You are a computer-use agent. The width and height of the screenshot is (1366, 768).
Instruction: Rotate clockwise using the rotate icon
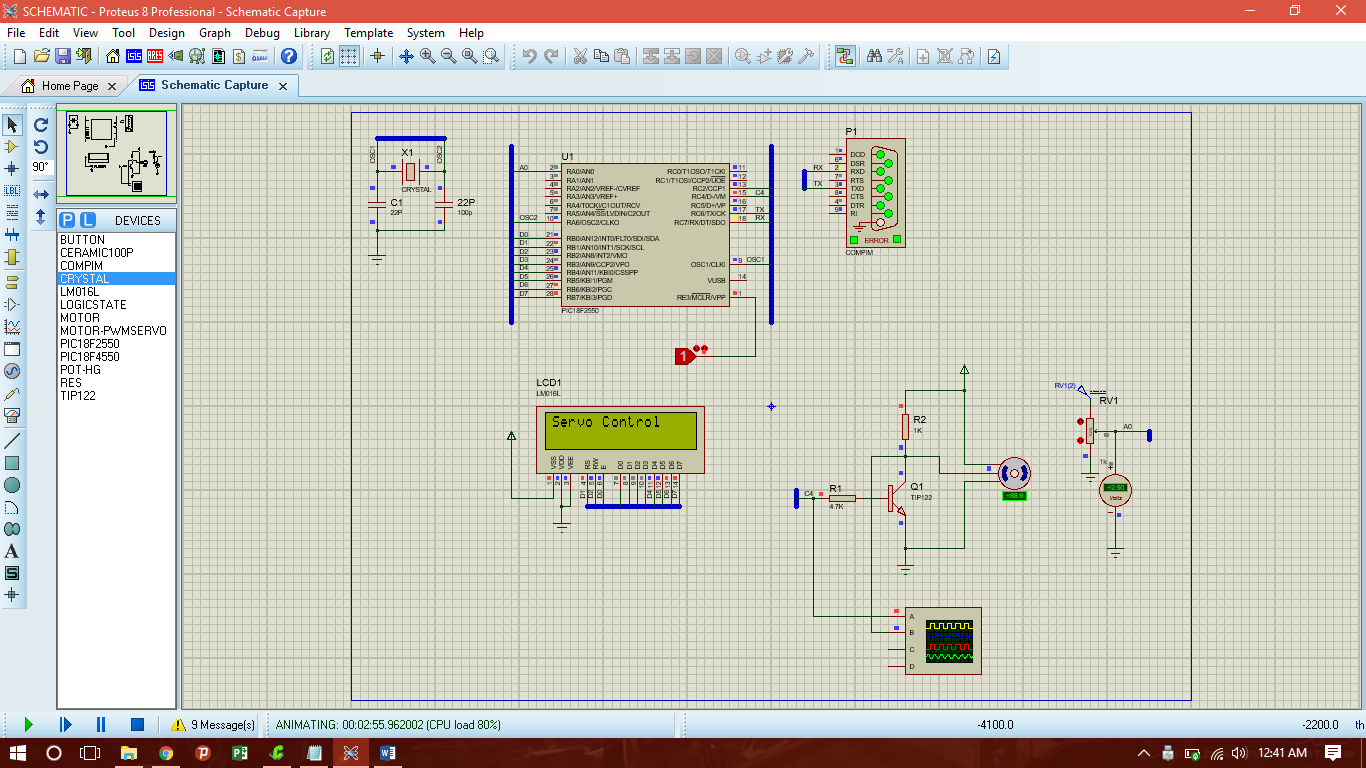pyautogui.click(x=41, y=125)
